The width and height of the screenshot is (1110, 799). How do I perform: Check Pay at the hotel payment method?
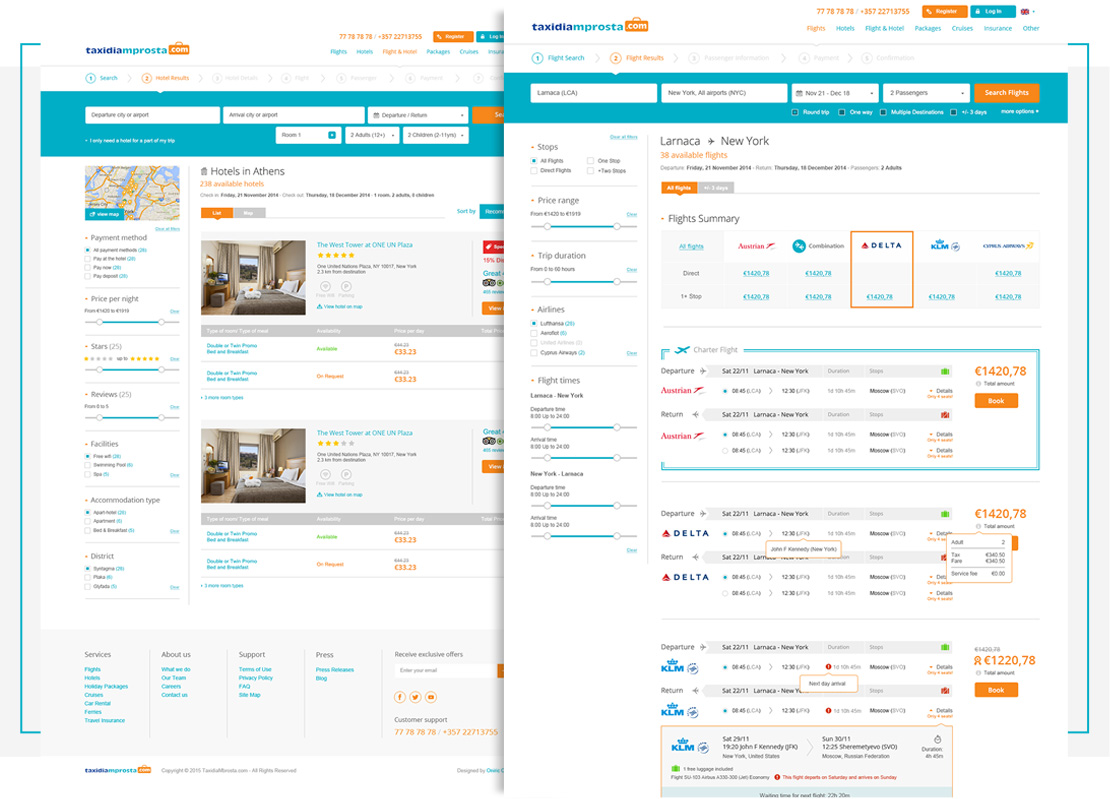click(x=88, y=259)
